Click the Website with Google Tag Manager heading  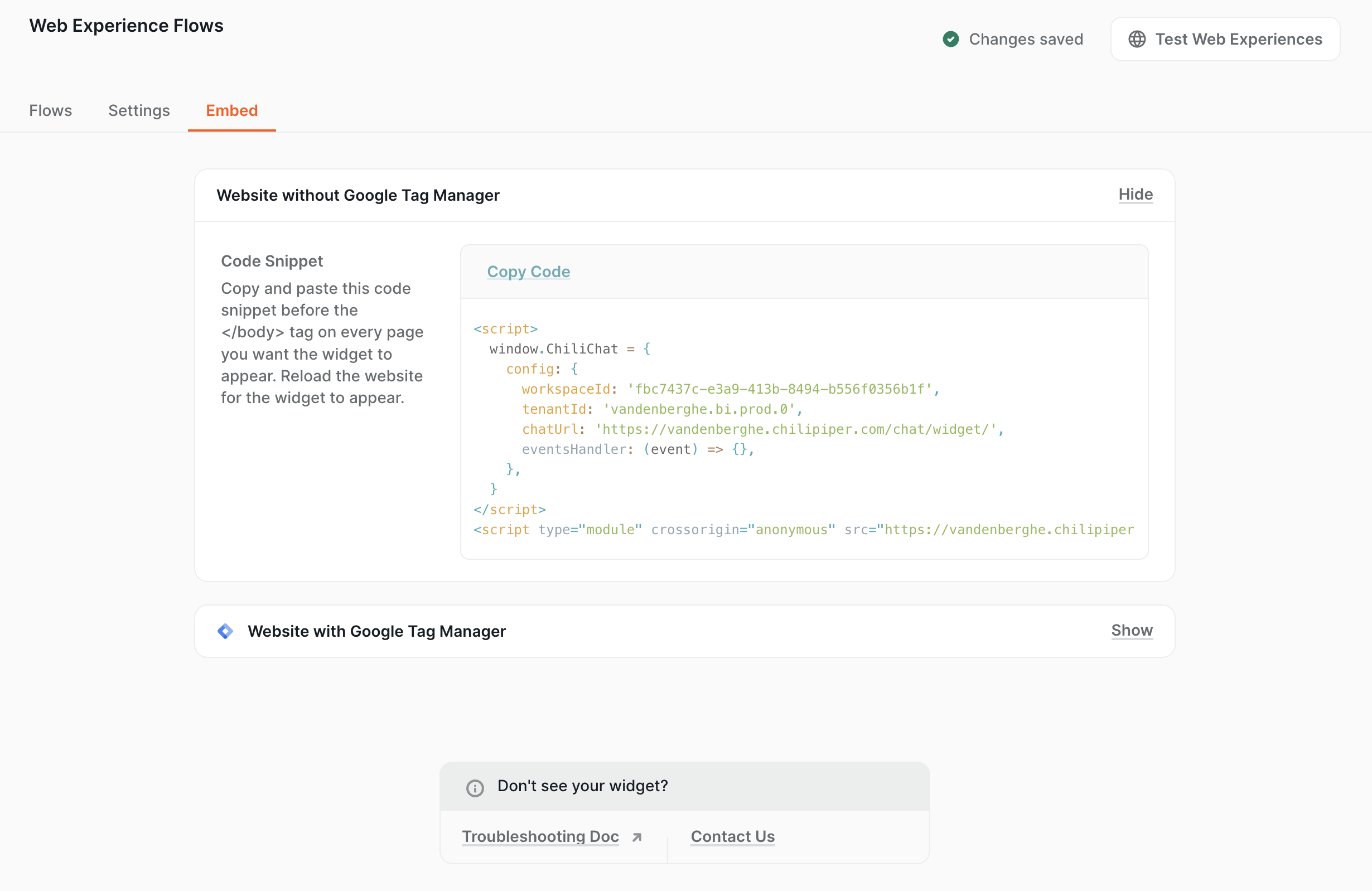[376, 631]
